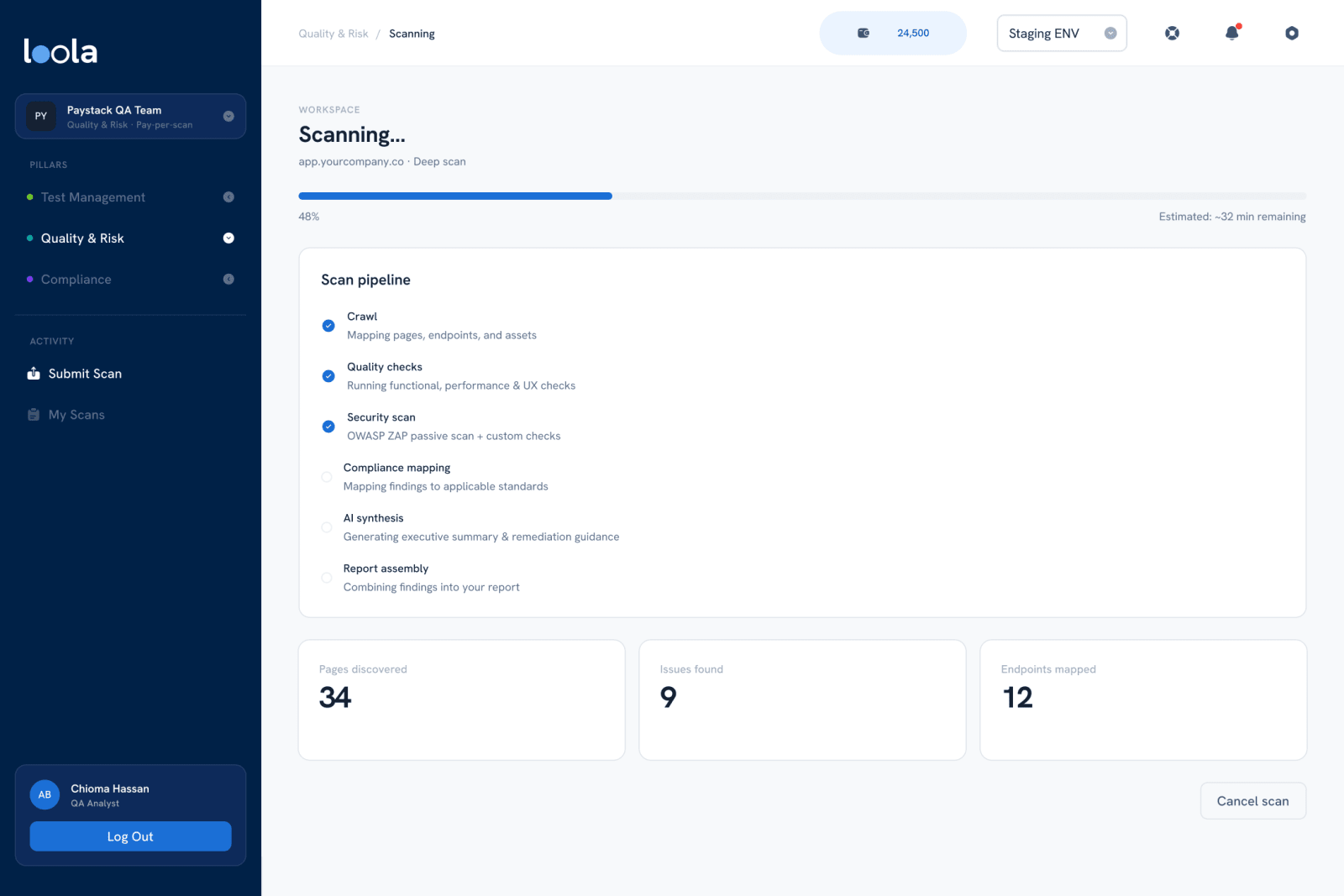Collapse the Quality & Risk chevron

(x=228, y=238)
